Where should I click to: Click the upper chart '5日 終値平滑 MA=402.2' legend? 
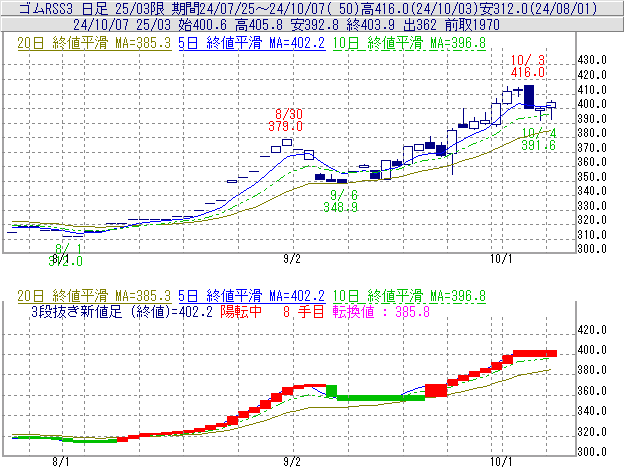click(x=252, y=43)
